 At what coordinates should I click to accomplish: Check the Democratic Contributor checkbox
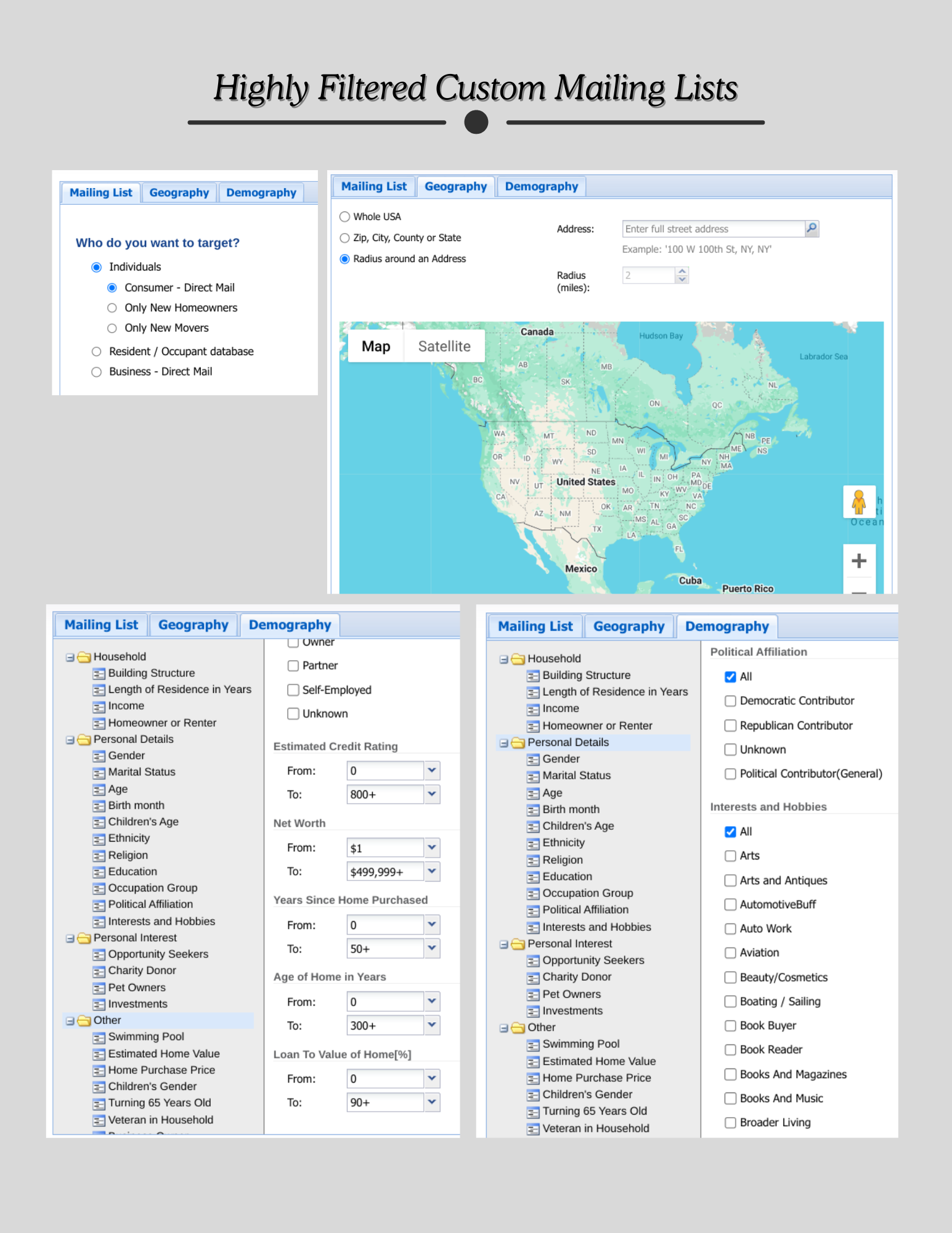730,701
